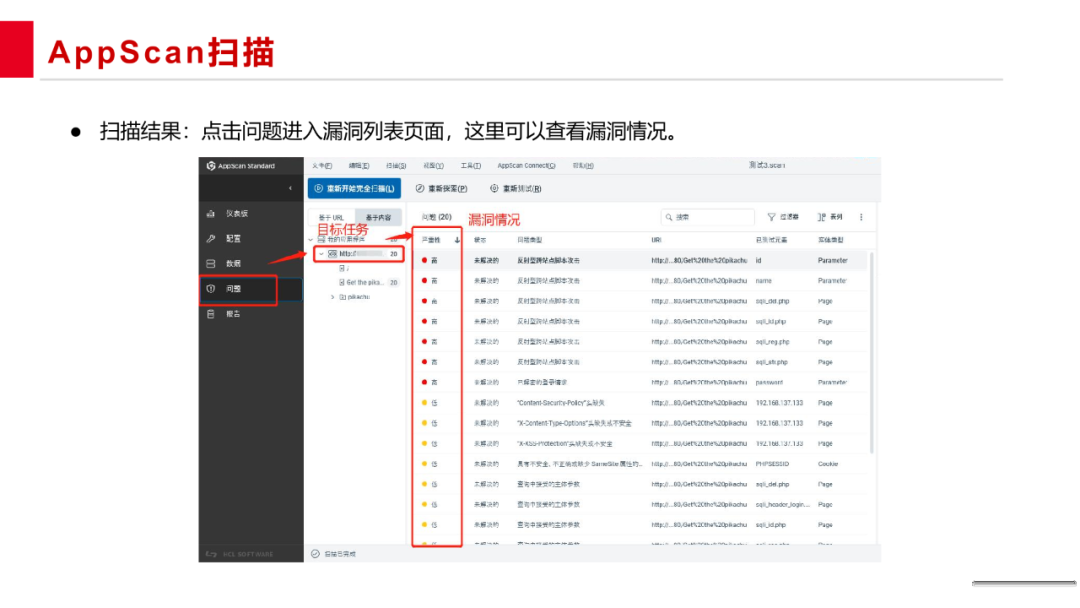Switch to the 基于 URL tab
Viewport: 1080px width, 608px height.
[331, 218]
